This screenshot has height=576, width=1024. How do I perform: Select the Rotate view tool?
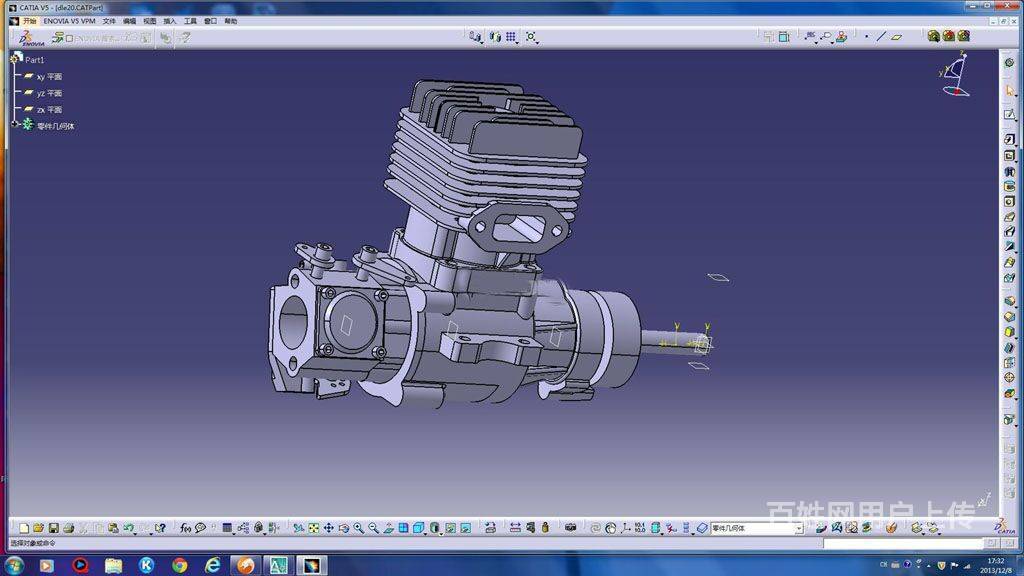click(344, 528)
